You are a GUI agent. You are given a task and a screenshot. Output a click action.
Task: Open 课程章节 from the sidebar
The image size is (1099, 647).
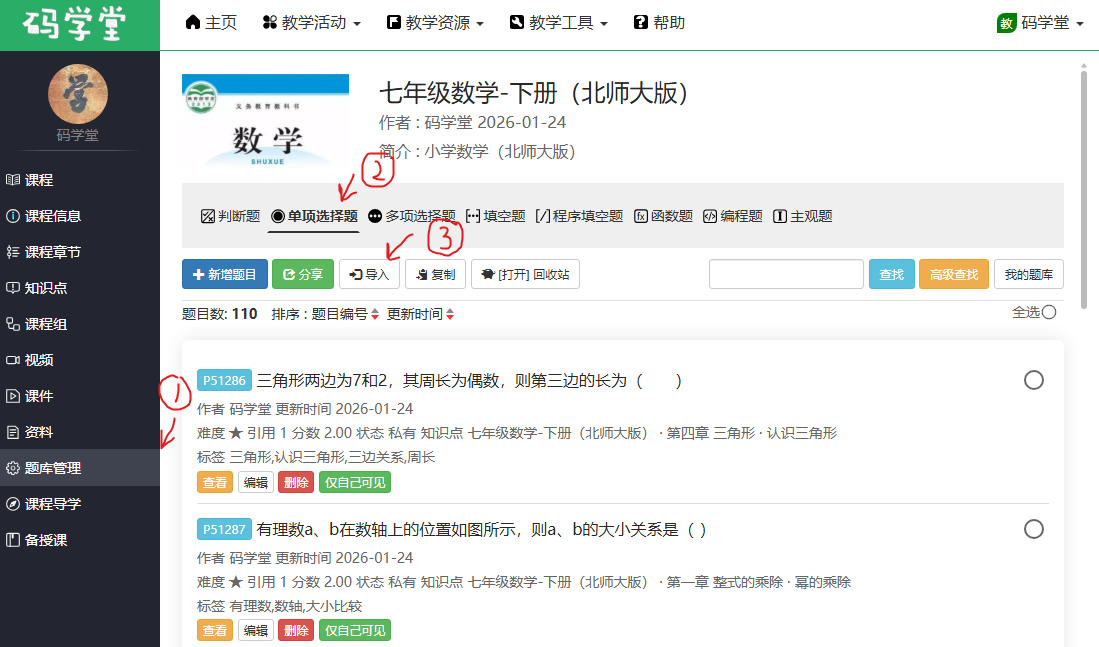pos(52,252)
